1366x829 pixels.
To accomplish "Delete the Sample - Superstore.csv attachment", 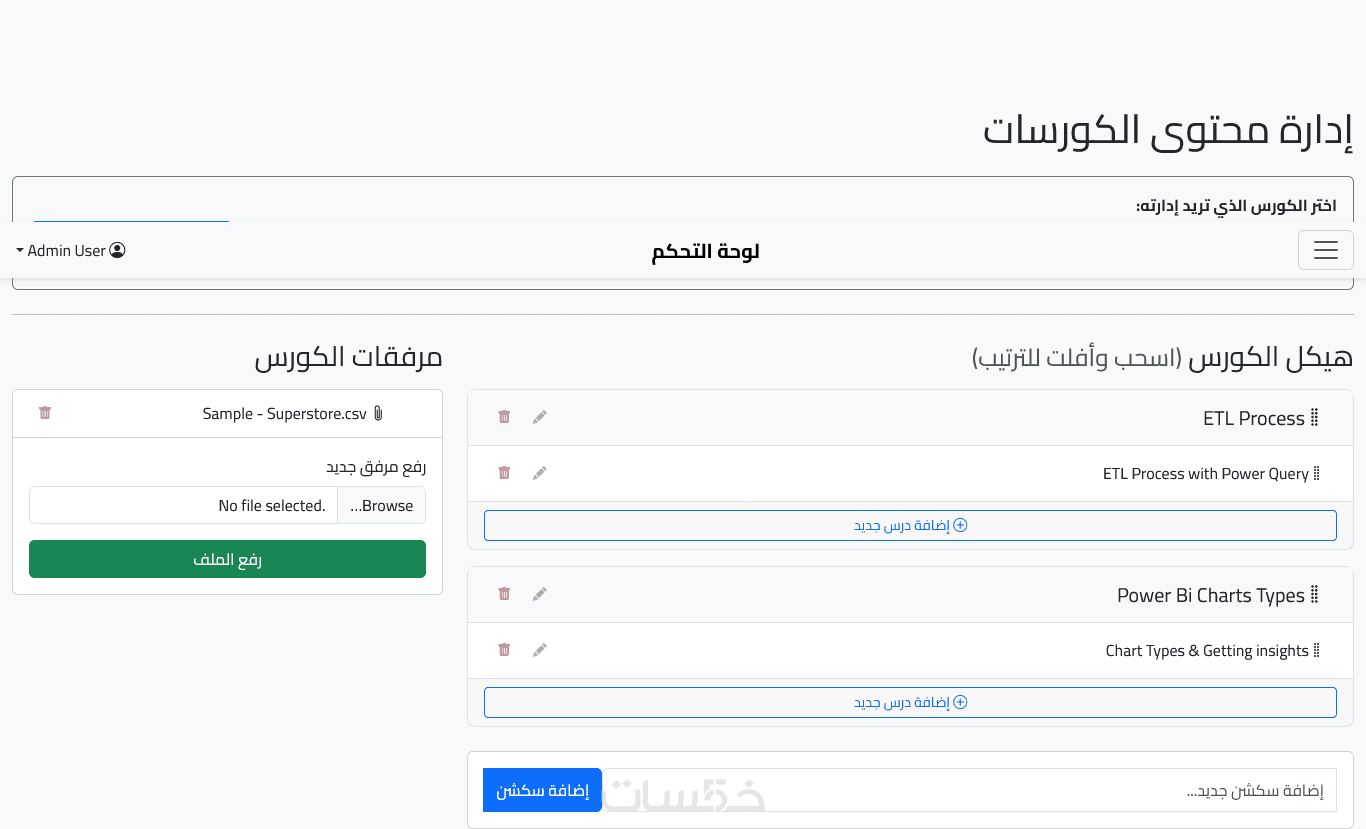I will coord(45,413).
